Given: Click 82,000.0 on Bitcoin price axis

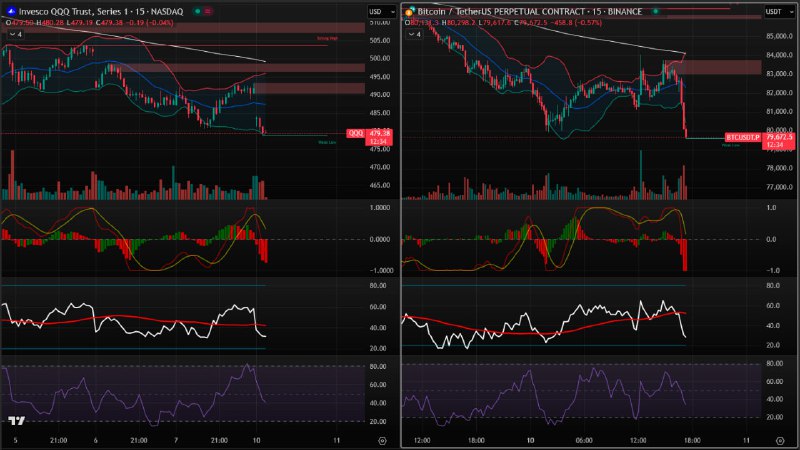Looking at the screenshot, I should coord(779,93).
